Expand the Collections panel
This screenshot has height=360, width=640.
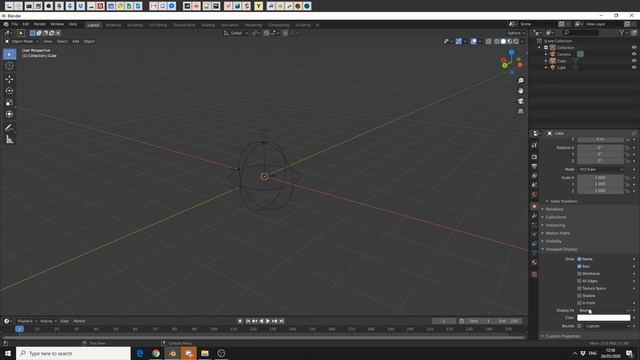pos(556,217)
